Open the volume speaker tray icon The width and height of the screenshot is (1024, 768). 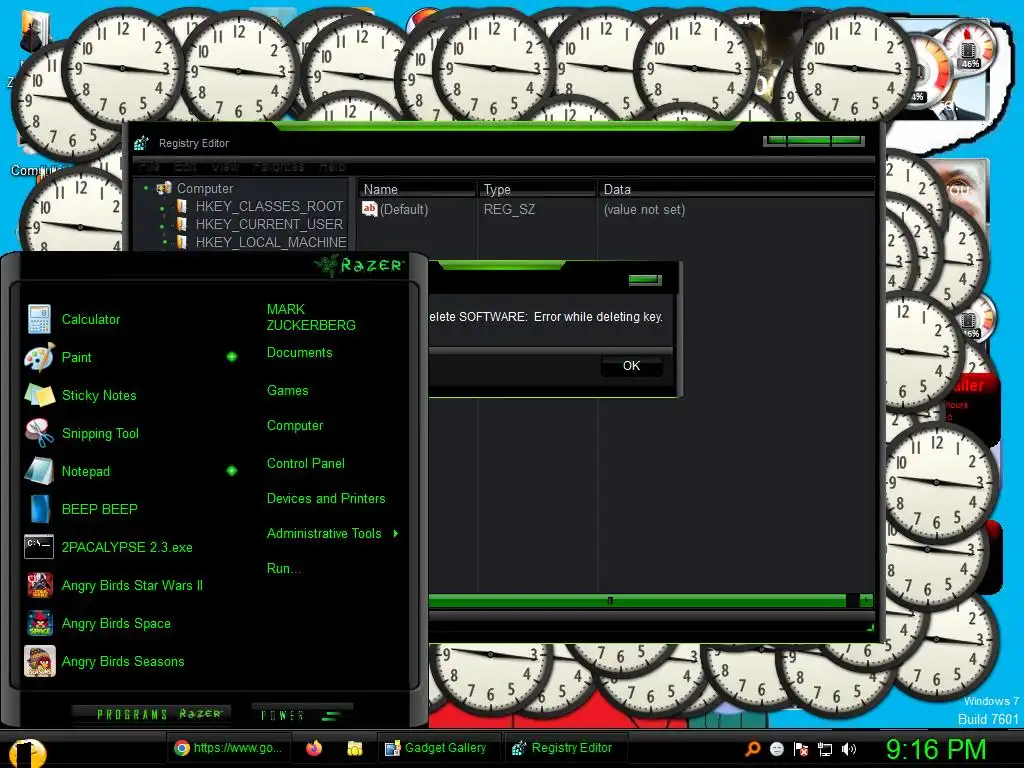849,749
